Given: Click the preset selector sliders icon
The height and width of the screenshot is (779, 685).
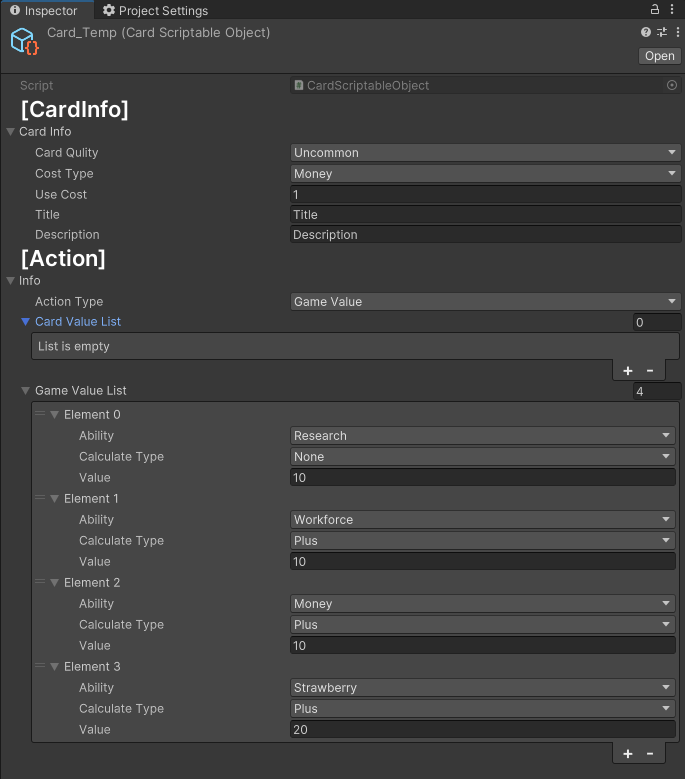Looking at the screenshot, I should [662, 32].
